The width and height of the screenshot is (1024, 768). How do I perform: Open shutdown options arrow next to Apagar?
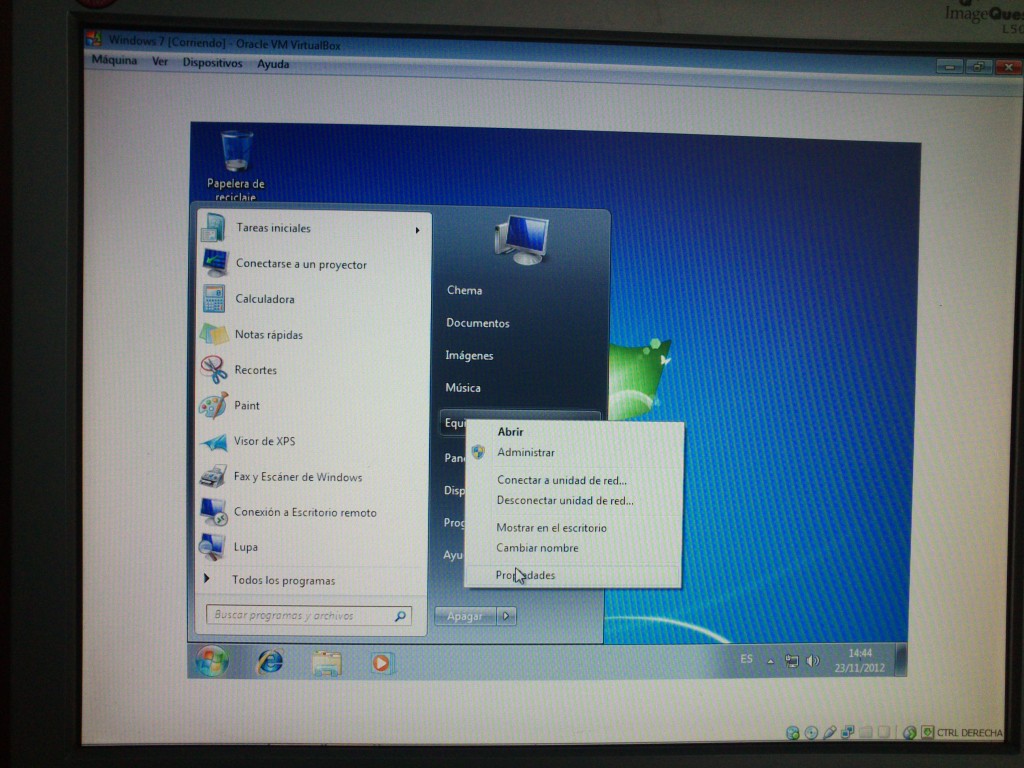[x=507, y=616]
